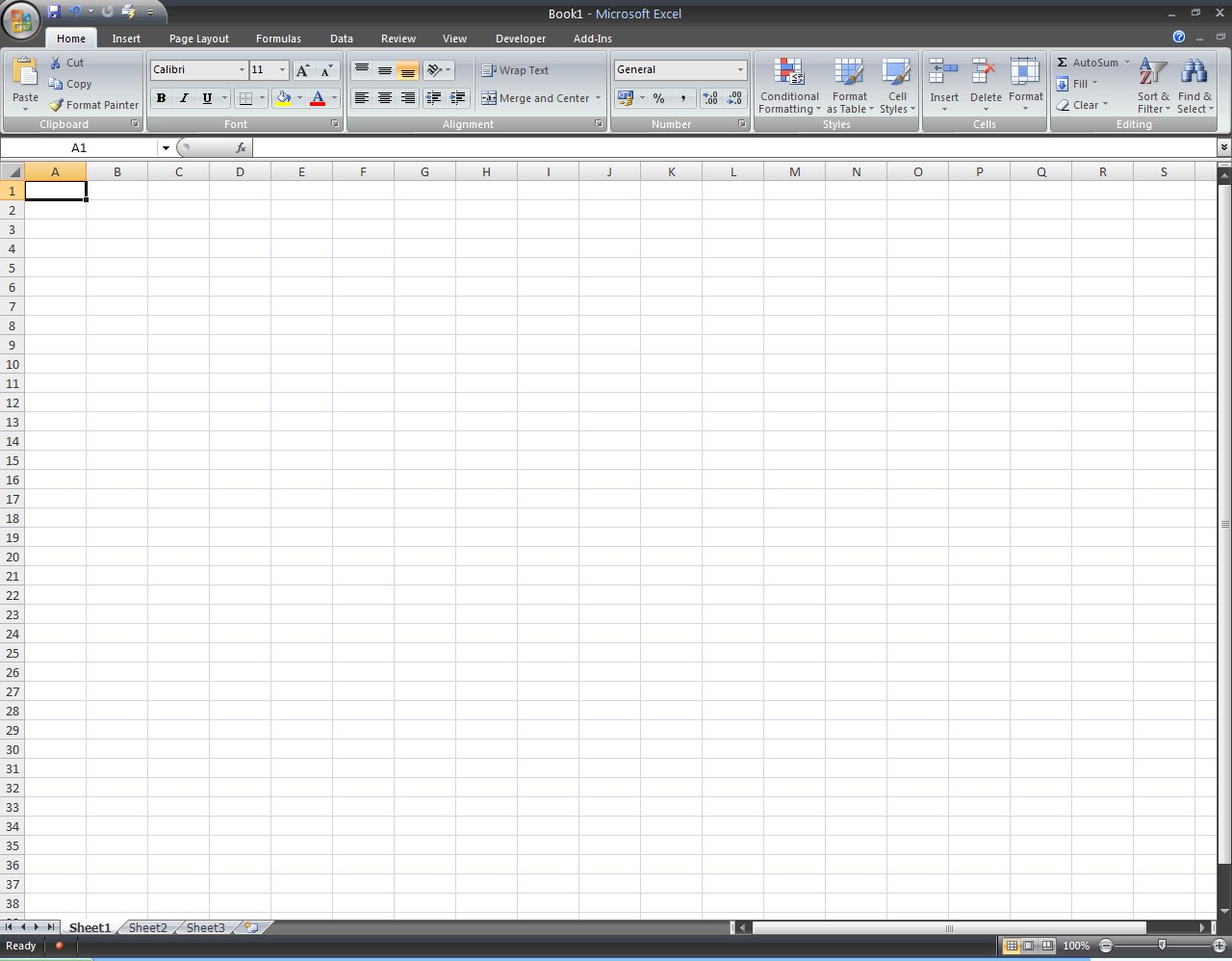Image resolution: width=1232 pixels, height=961 pixels.
Task: Click Decrease Decimal icon
Action: [734, 98]
